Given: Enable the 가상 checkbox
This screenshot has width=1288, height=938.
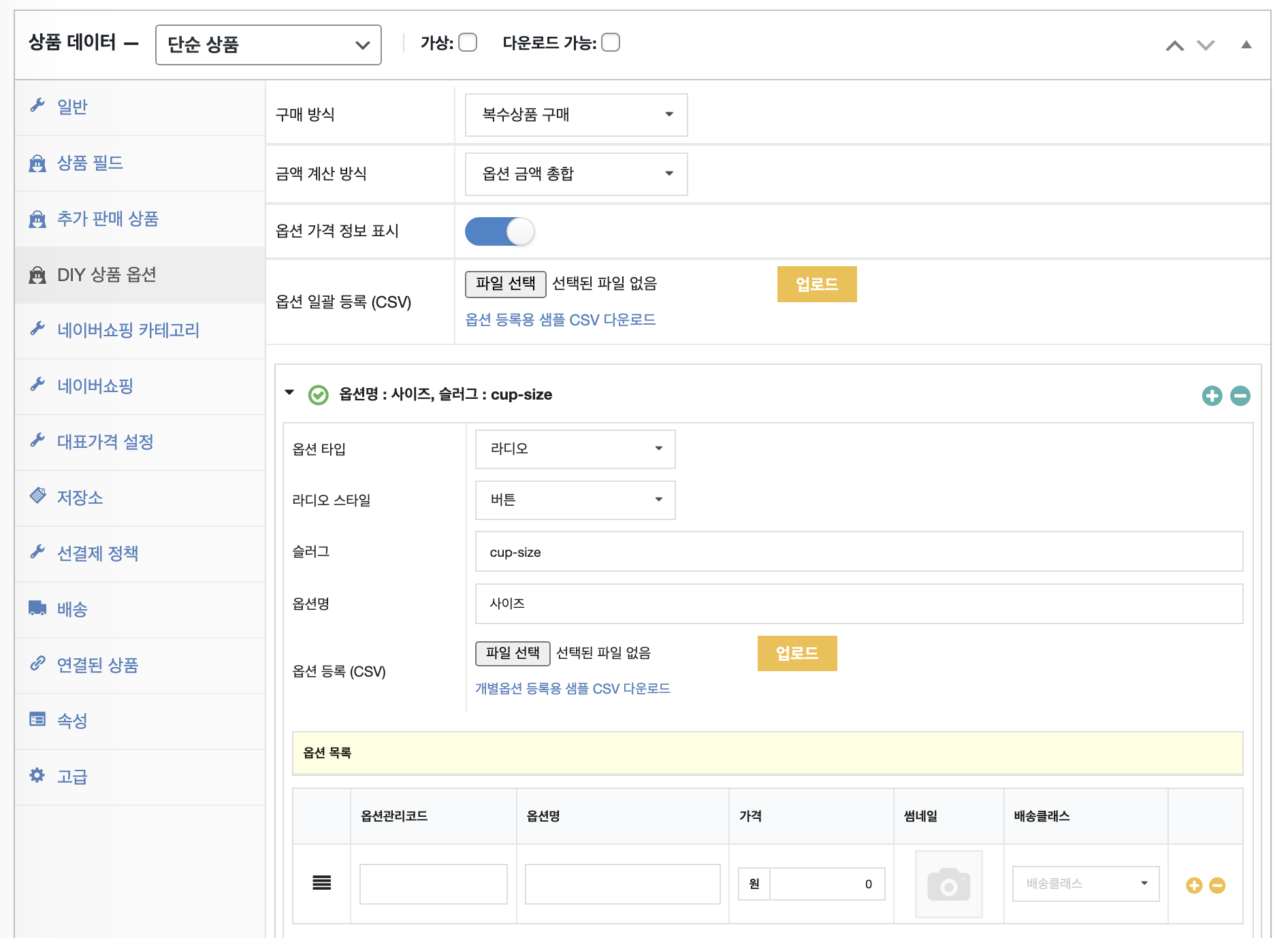Looking at the screenshot, I should [x=468, y=43].
